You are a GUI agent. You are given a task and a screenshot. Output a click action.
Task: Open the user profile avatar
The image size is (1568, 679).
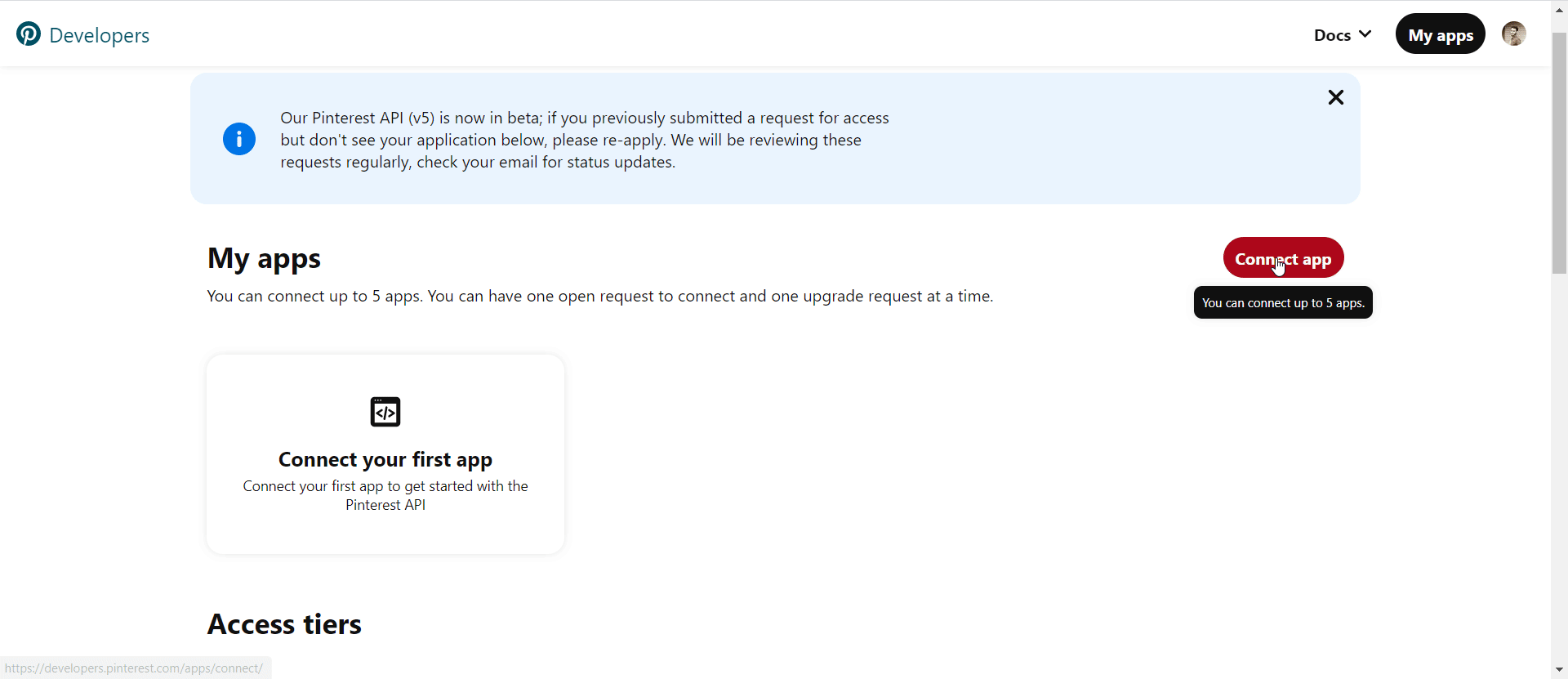(1513, 34)
